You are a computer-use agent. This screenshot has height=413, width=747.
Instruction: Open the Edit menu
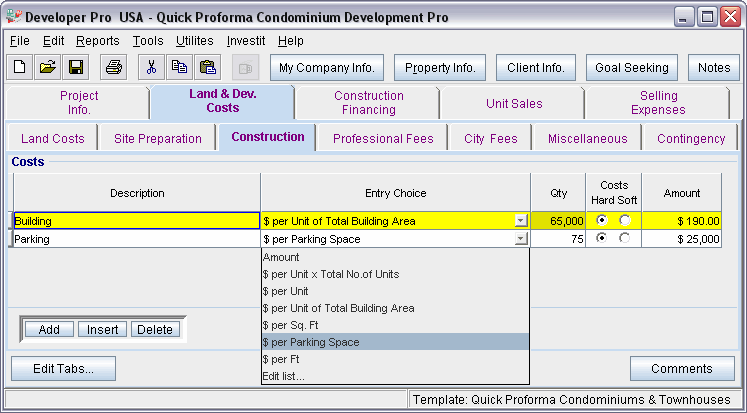click(x=53, y=41)
